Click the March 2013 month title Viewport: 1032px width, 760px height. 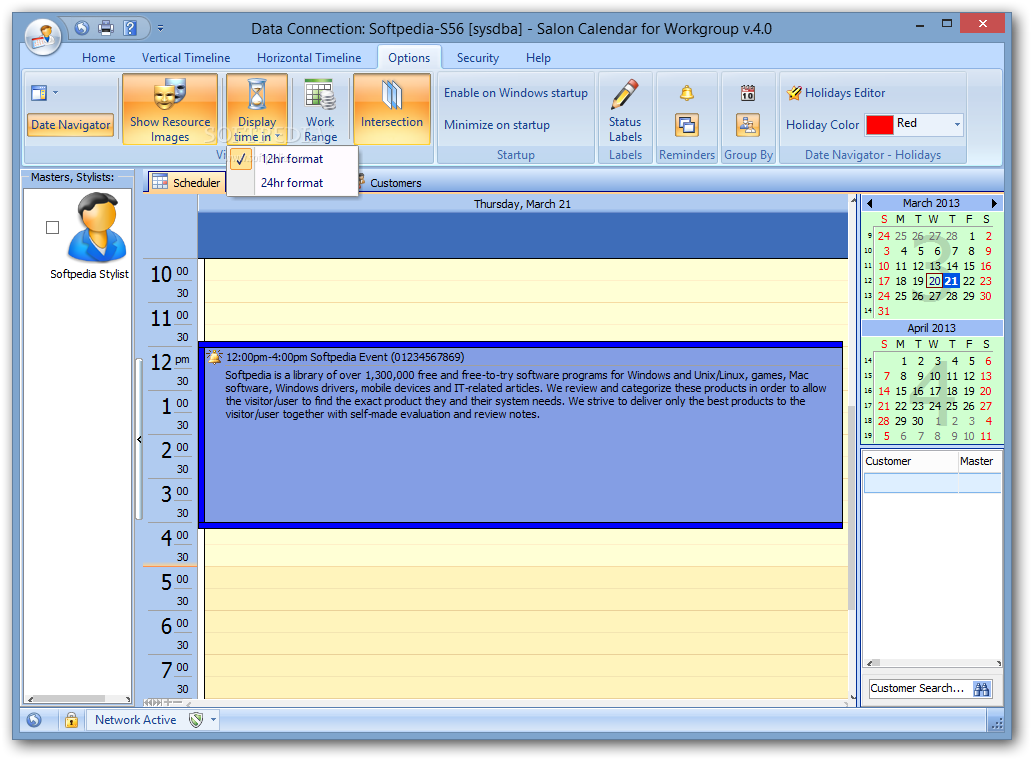point(931,203)
